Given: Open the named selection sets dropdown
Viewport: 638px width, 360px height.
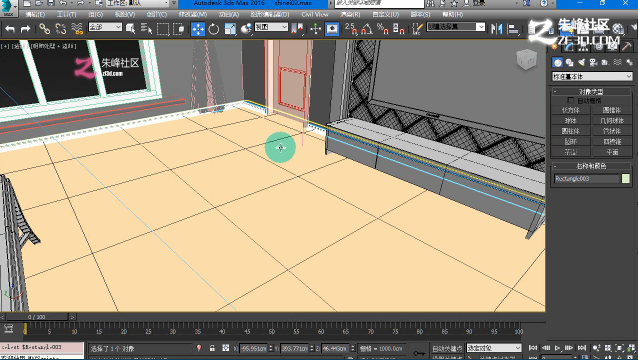Looking at the screenshot, I should point(456,27).
